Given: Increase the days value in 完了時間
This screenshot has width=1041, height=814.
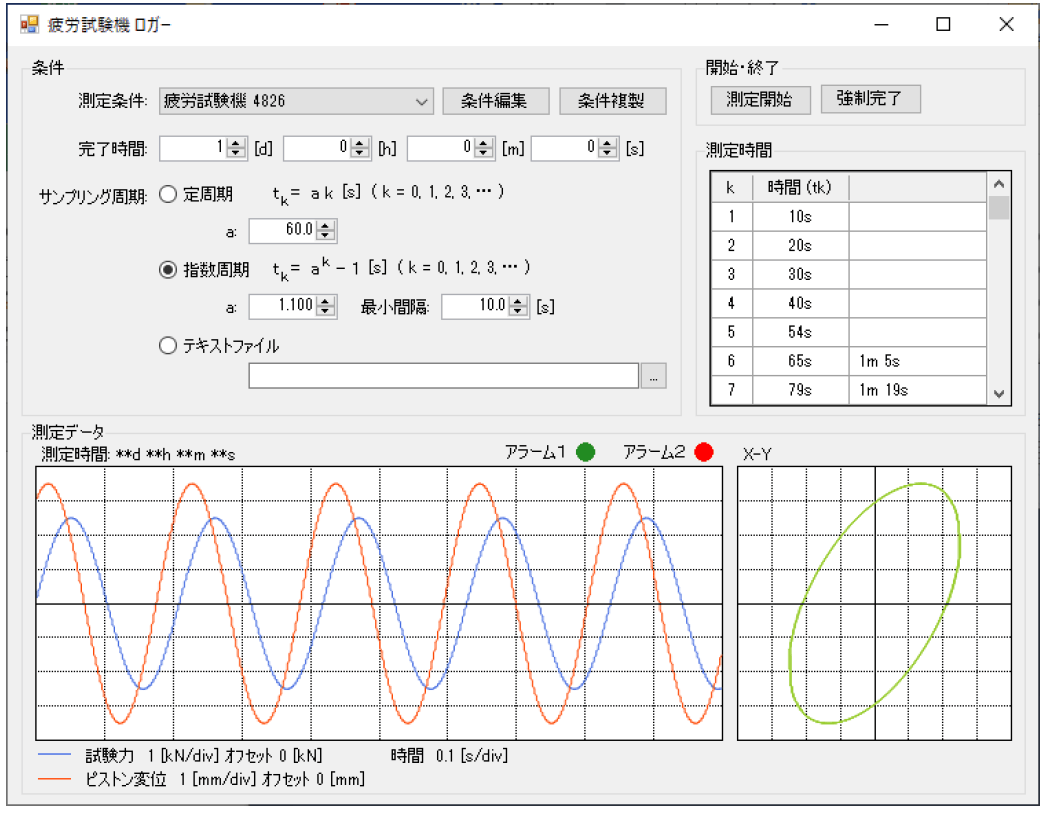Looking at the screenshot, I should pos(236,144).
